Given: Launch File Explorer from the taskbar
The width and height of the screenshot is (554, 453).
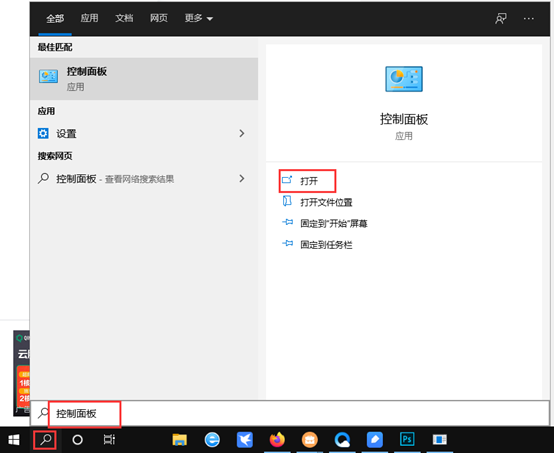Looking at the screenshot, I should point(179,440).
